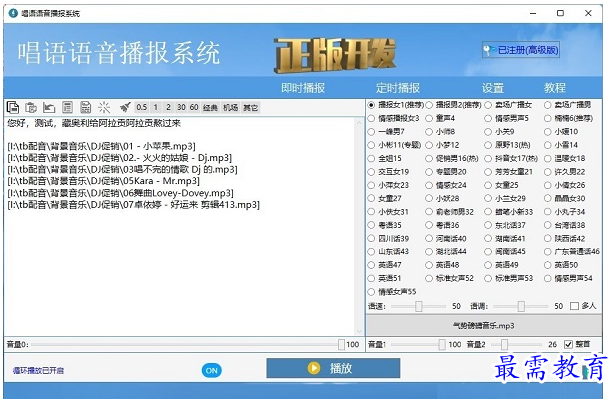
Task: Click the paste clipboard toolbar icon
Action: [x=31, y=107]
